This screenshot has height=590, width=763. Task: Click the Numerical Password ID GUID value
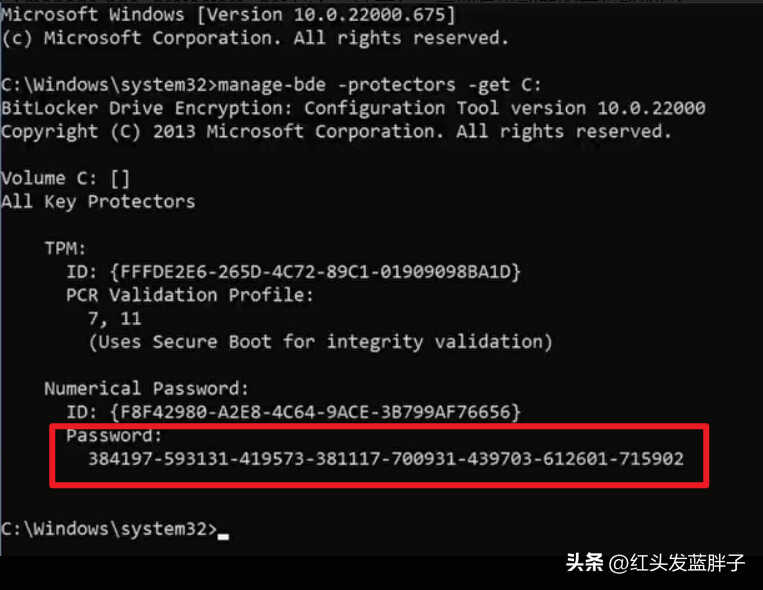pyautogui.click(x=316, y=412)
